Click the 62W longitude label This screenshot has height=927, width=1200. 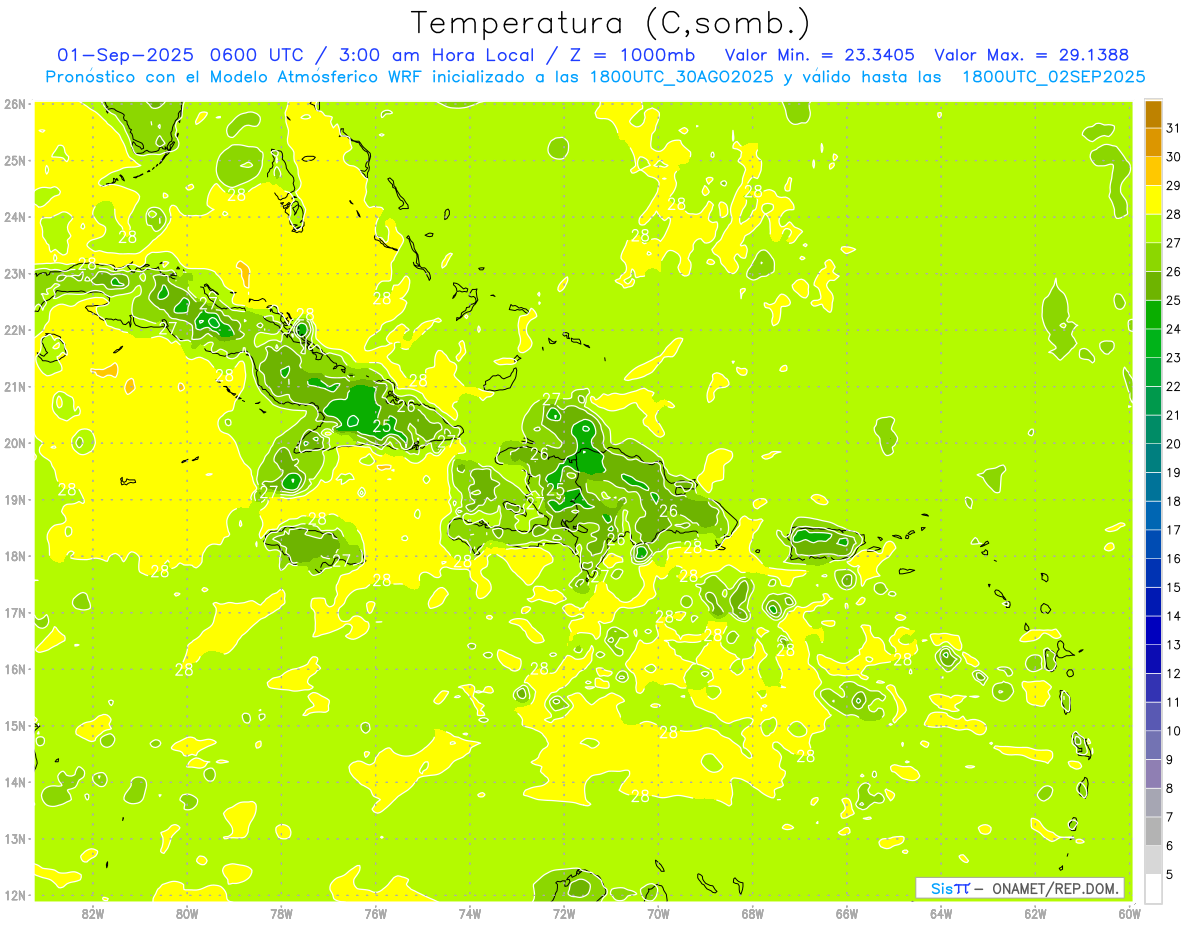click(1034, 913)
